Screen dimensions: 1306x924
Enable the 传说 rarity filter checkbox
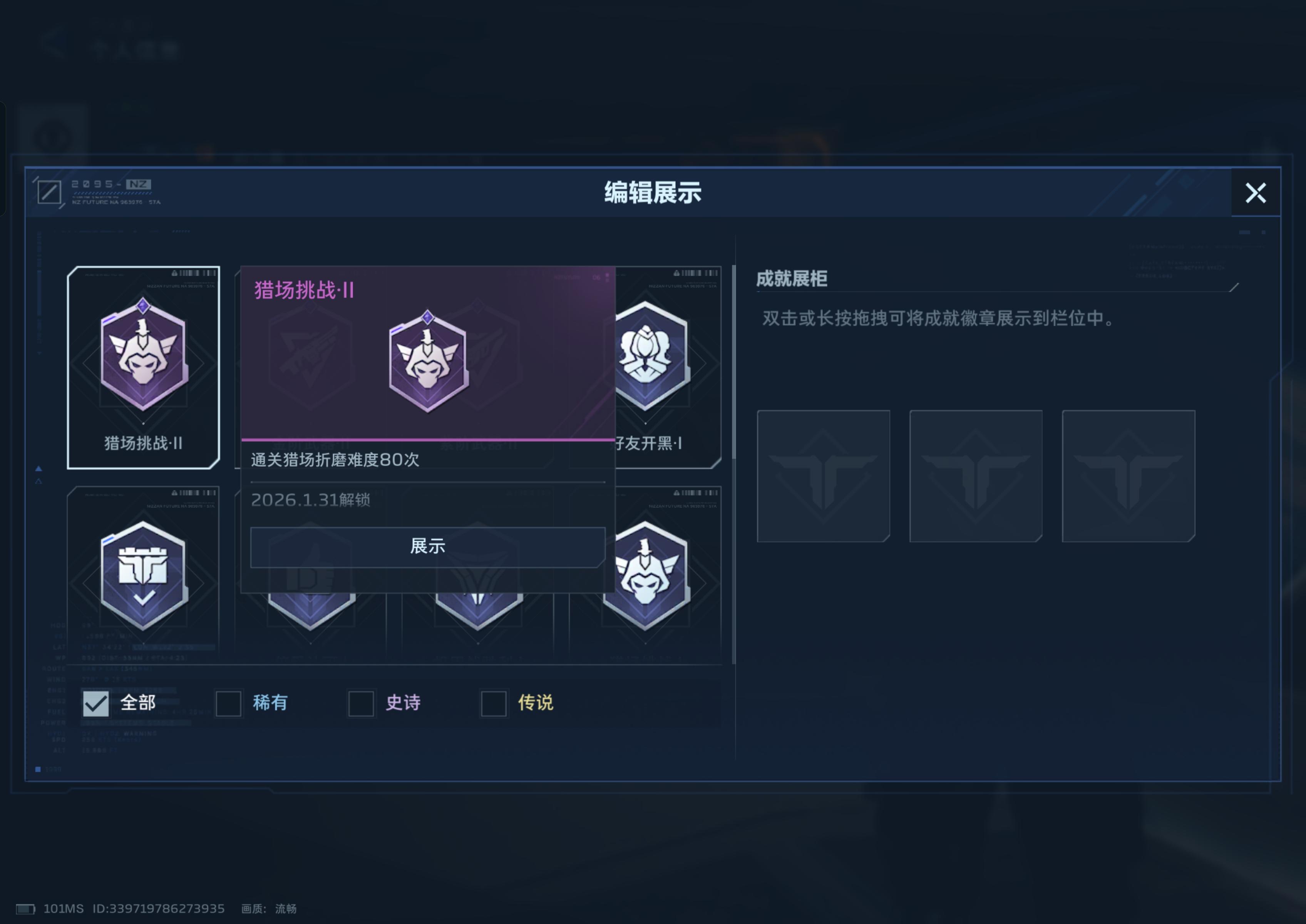pos(493,703)
